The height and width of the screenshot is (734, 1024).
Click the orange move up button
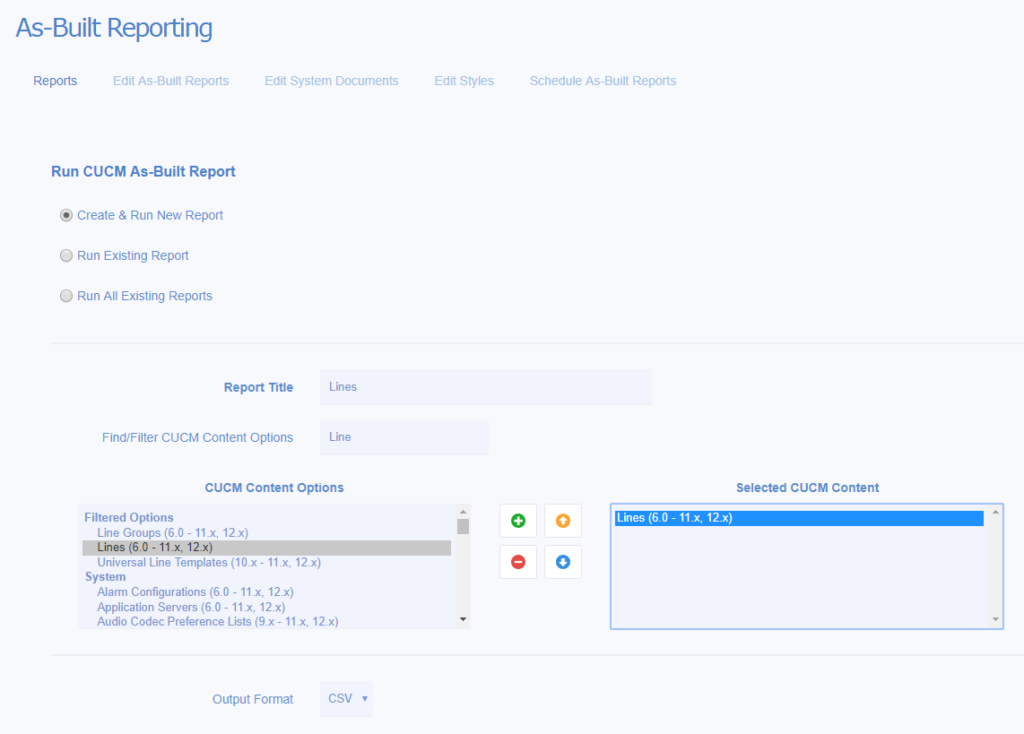tap(562, 520)
